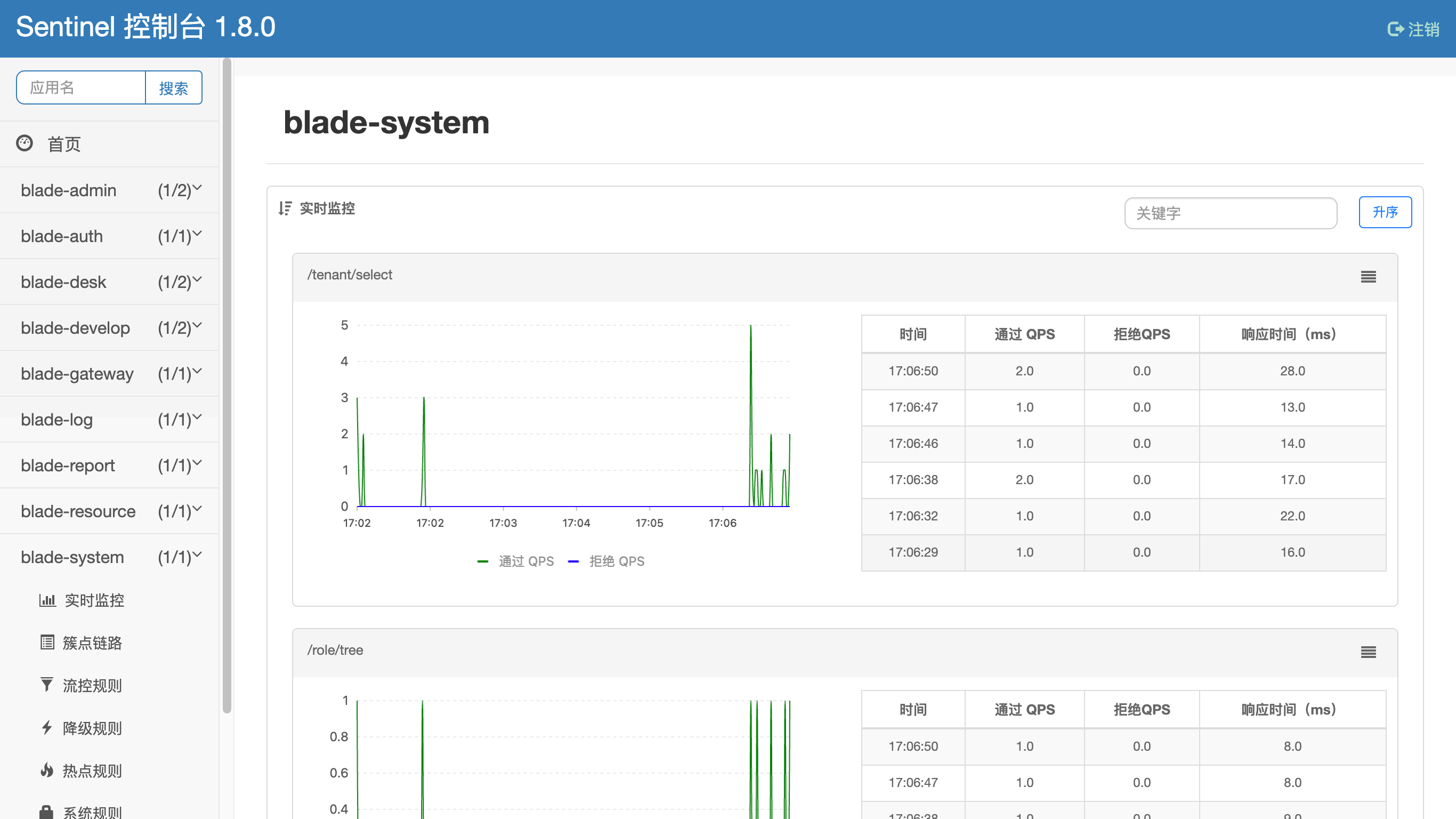Open the /role/tree chart hamburger menu

pyautogui.click(x=1368, y=652)
